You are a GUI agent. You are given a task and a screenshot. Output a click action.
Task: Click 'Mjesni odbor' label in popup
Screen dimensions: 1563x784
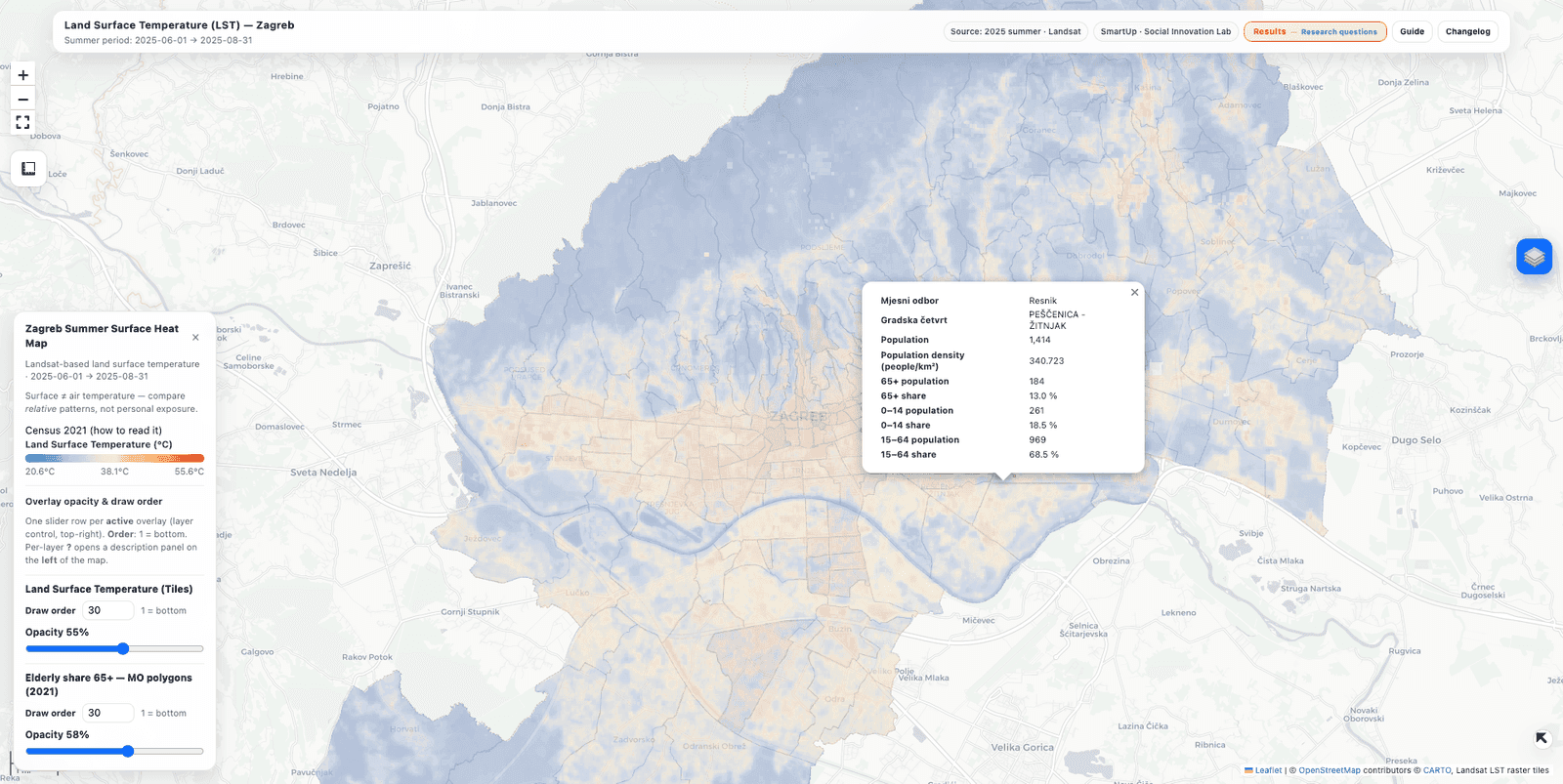click(x=909, y=301)
